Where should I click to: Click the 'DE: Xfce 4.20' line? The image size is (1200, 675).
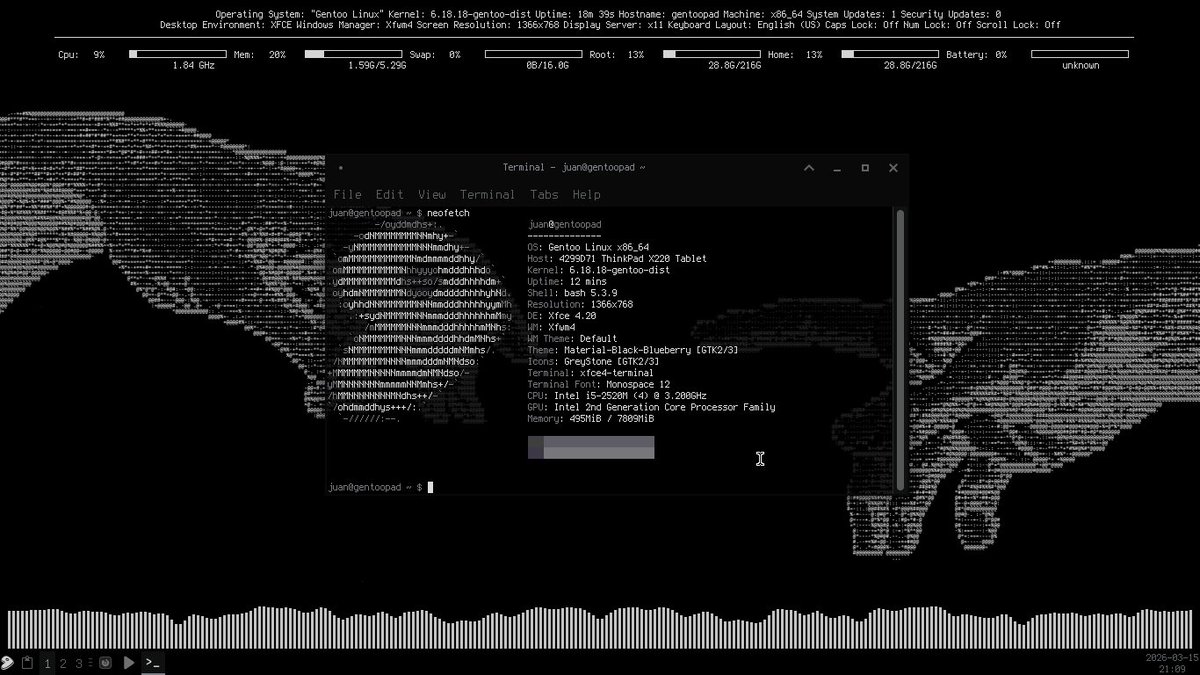(x=561, y=316)
